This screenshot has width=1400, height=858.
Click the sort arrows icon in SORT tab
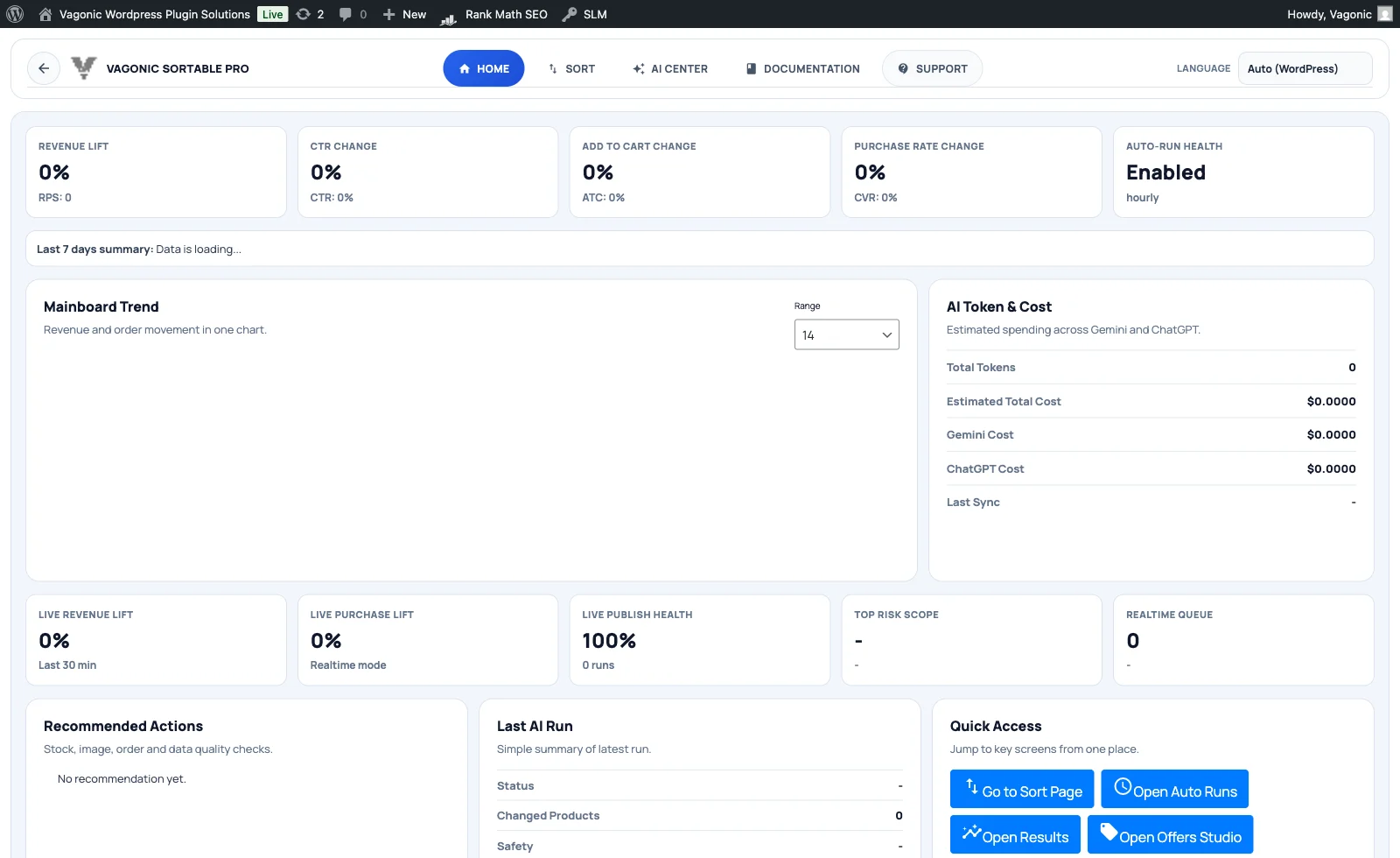coord(553,68)
